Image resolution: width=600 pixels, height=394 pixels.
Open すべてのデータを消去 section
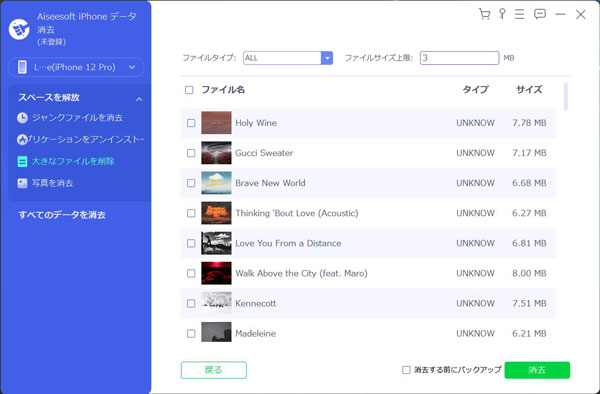[62, 215]
